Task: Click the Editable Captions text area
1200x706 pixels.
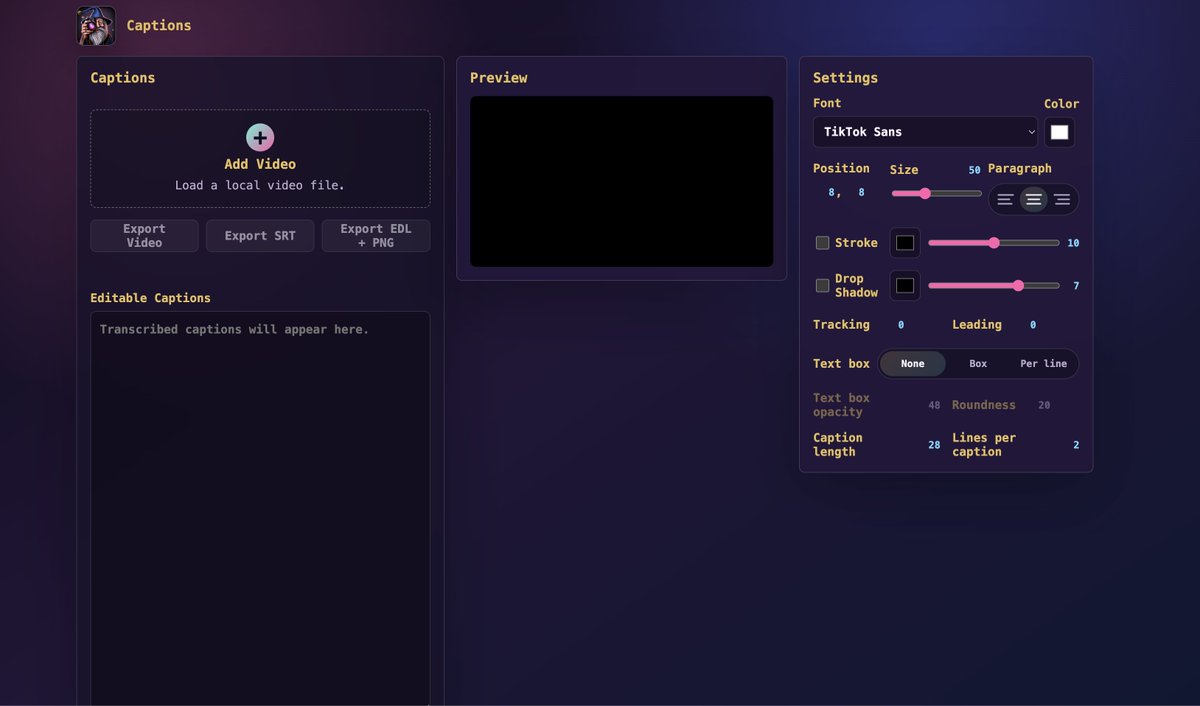Action: pos(260,508)
